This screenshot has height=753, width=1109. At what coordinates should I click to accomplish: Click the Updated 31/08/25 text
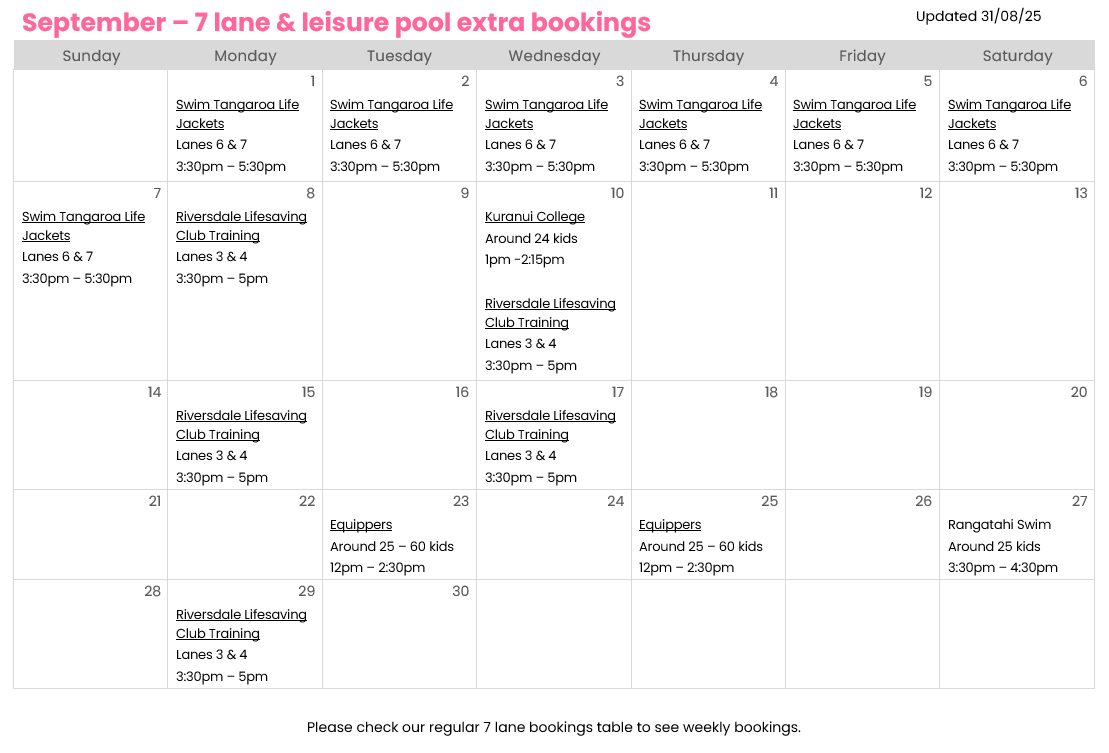click(x=978, y=16)
